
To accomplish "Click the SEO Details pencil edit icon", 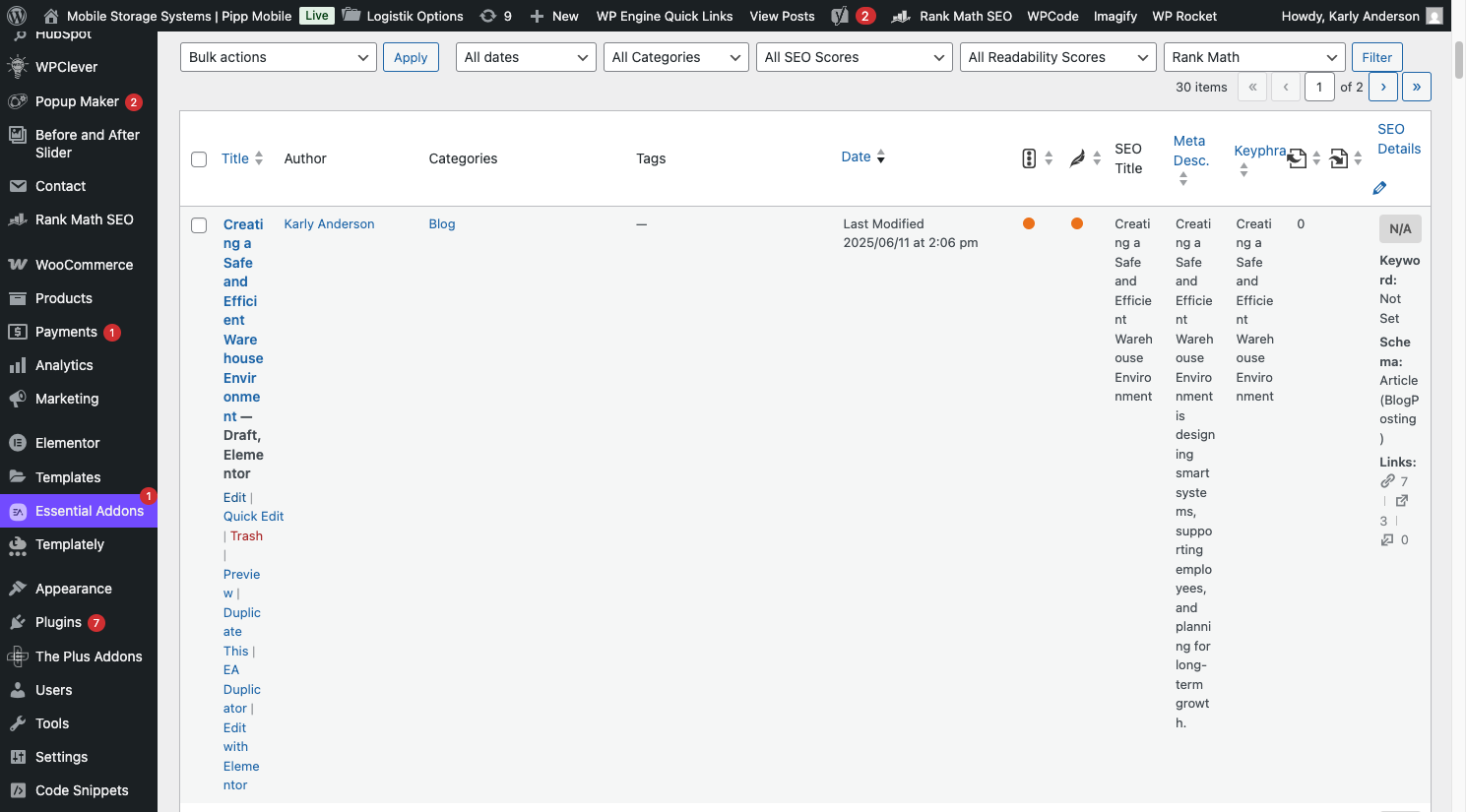I will click(x=1379, y=188).
